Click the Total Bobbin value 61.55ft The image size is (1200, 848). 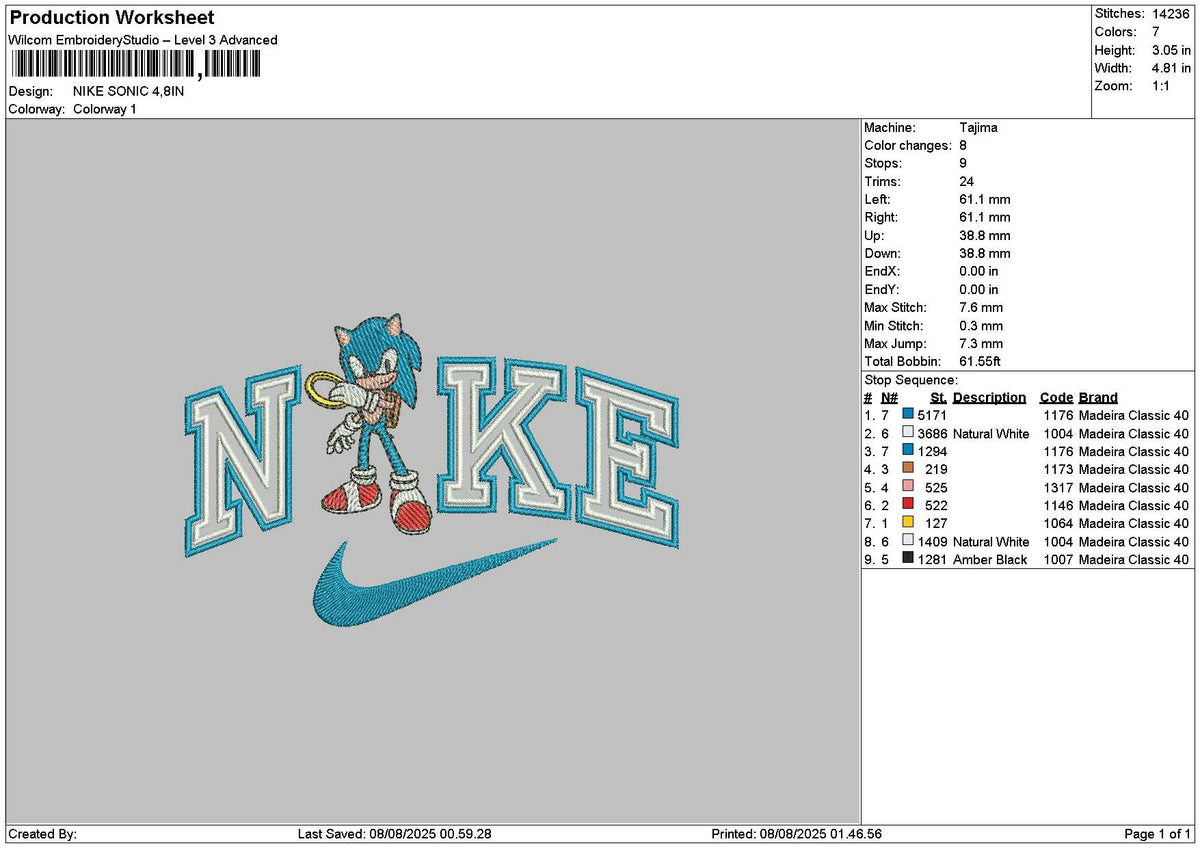tap(980, 361)
